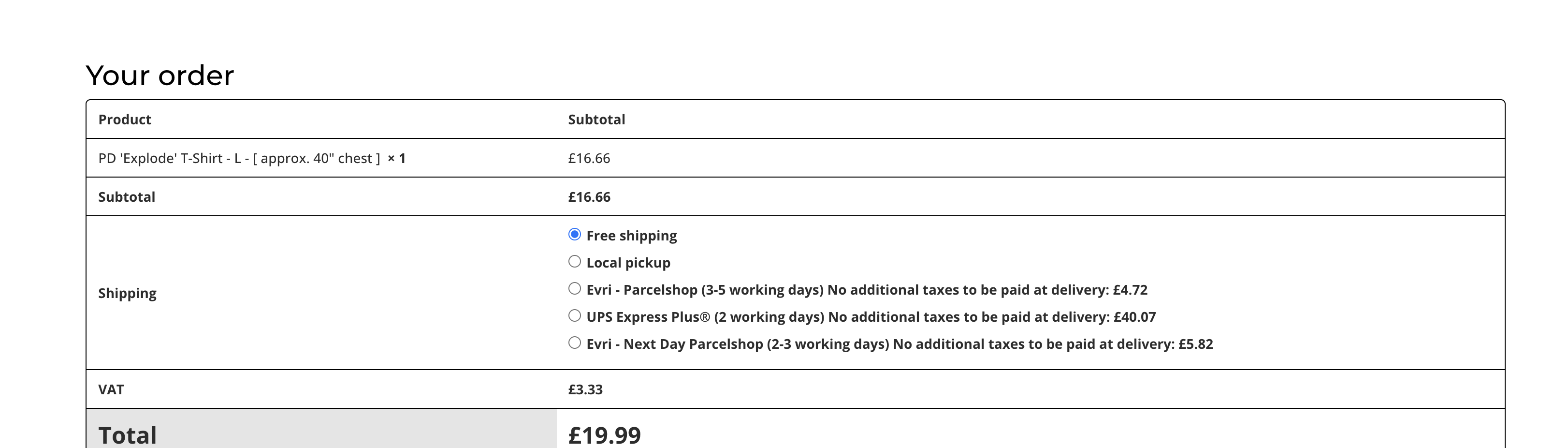
Task: Click the £4.72 Evri Parcelshop price
Action: pos(1130,290)
